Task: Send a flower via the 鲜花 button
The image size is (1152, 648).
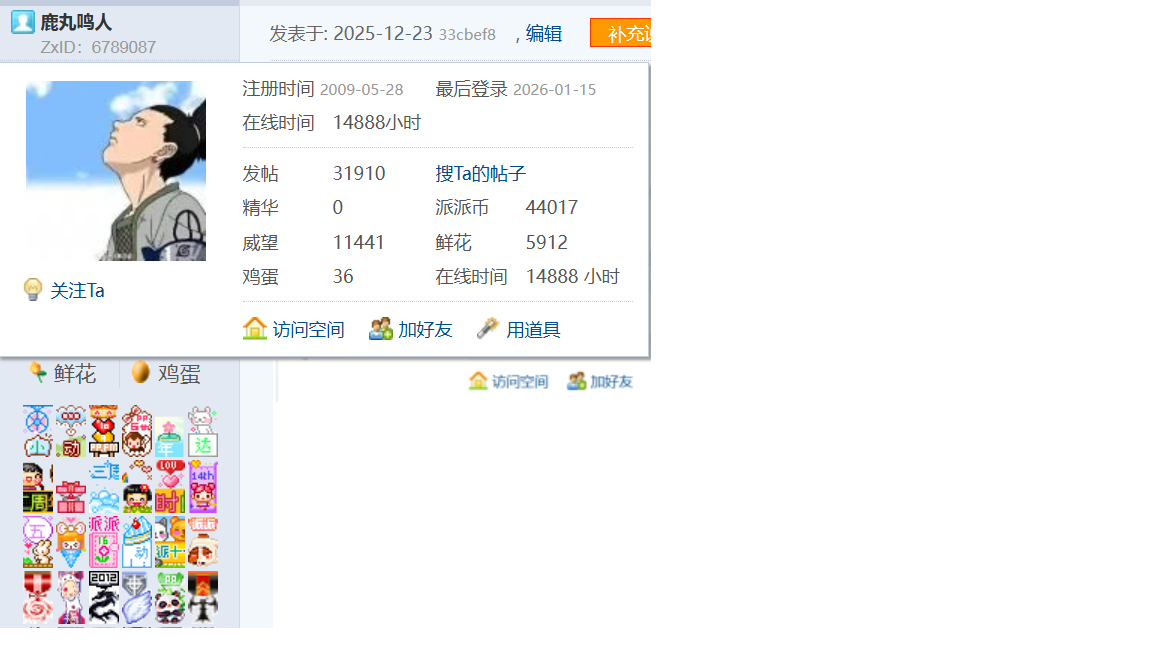Action: [x=64, y=374]
